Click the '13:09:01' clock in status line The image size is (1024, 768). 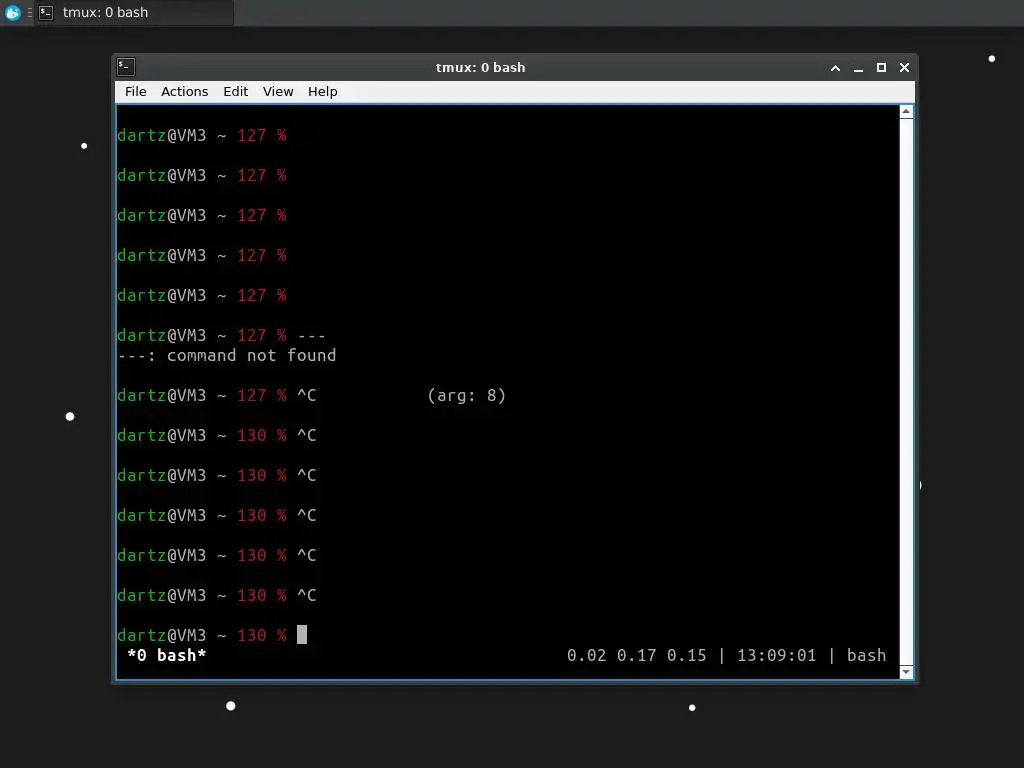coord(776,655)
